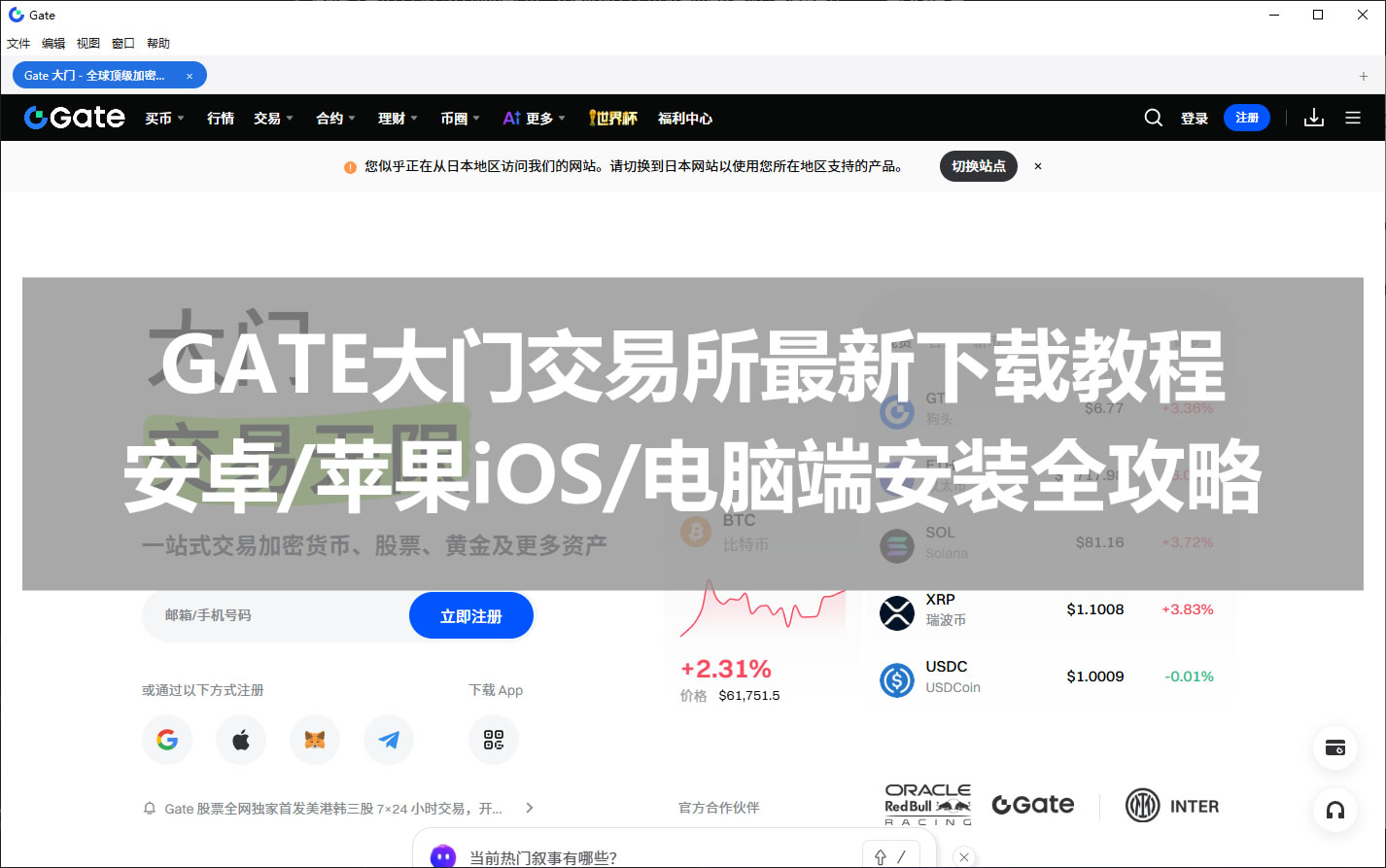Add a new tab with the plus button
This screenshot has height=868, width=1386.
coord(1364,76)
